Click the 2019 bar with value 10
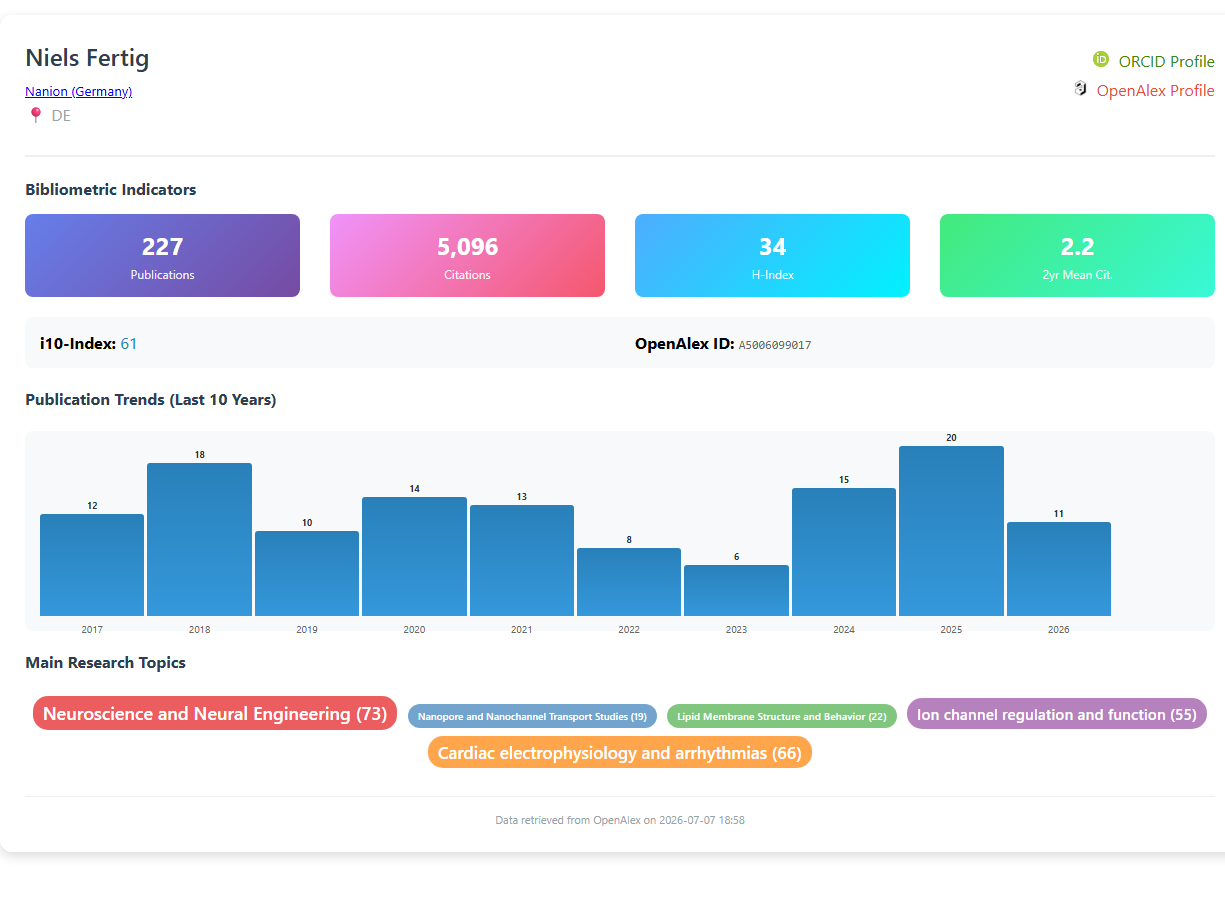The height and width of the screenshot is (904, 1225). coord(307,574)
